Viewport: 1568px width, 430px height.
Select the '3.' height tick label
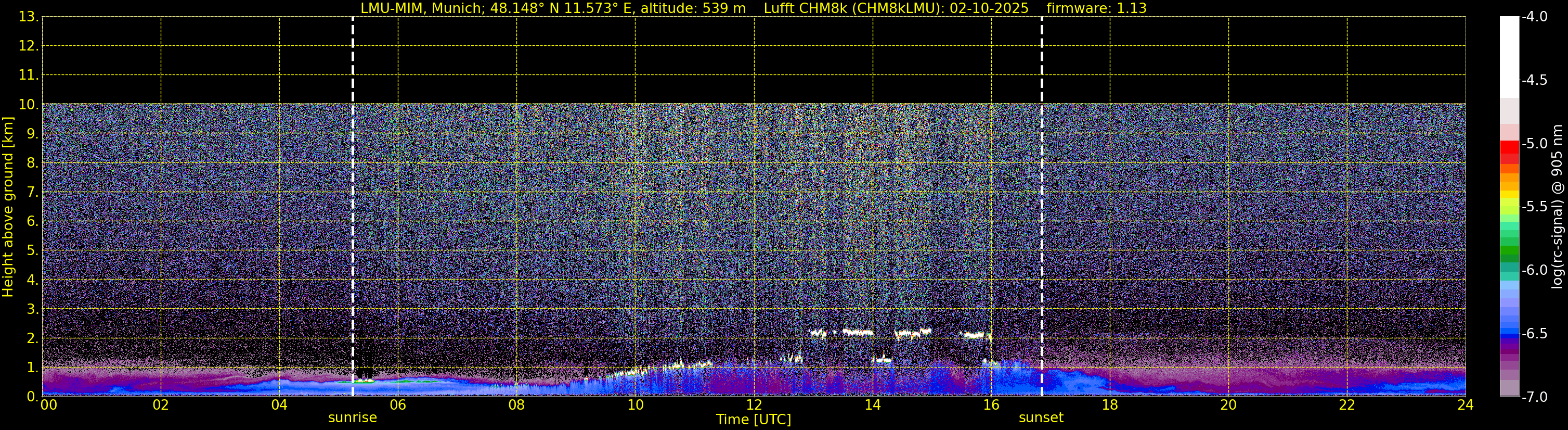32,309
